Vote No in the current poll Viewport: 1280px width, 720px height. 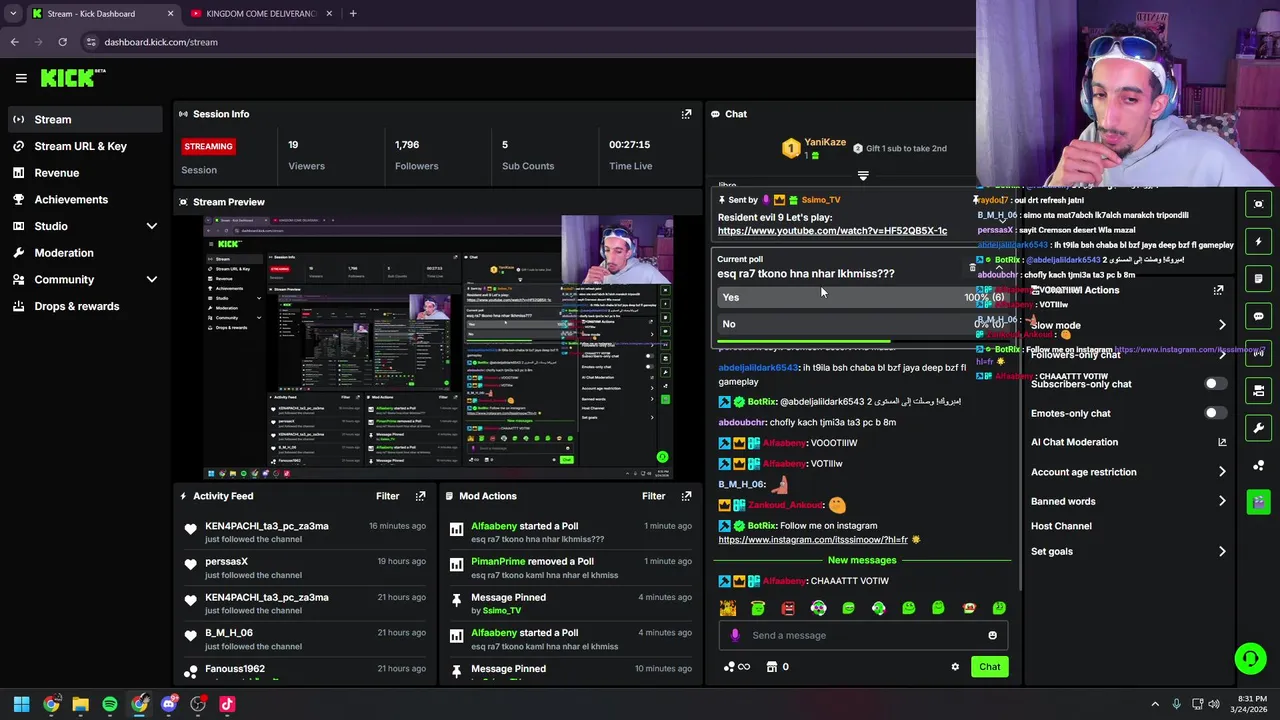pyautogui.click(x=861, y=324)
